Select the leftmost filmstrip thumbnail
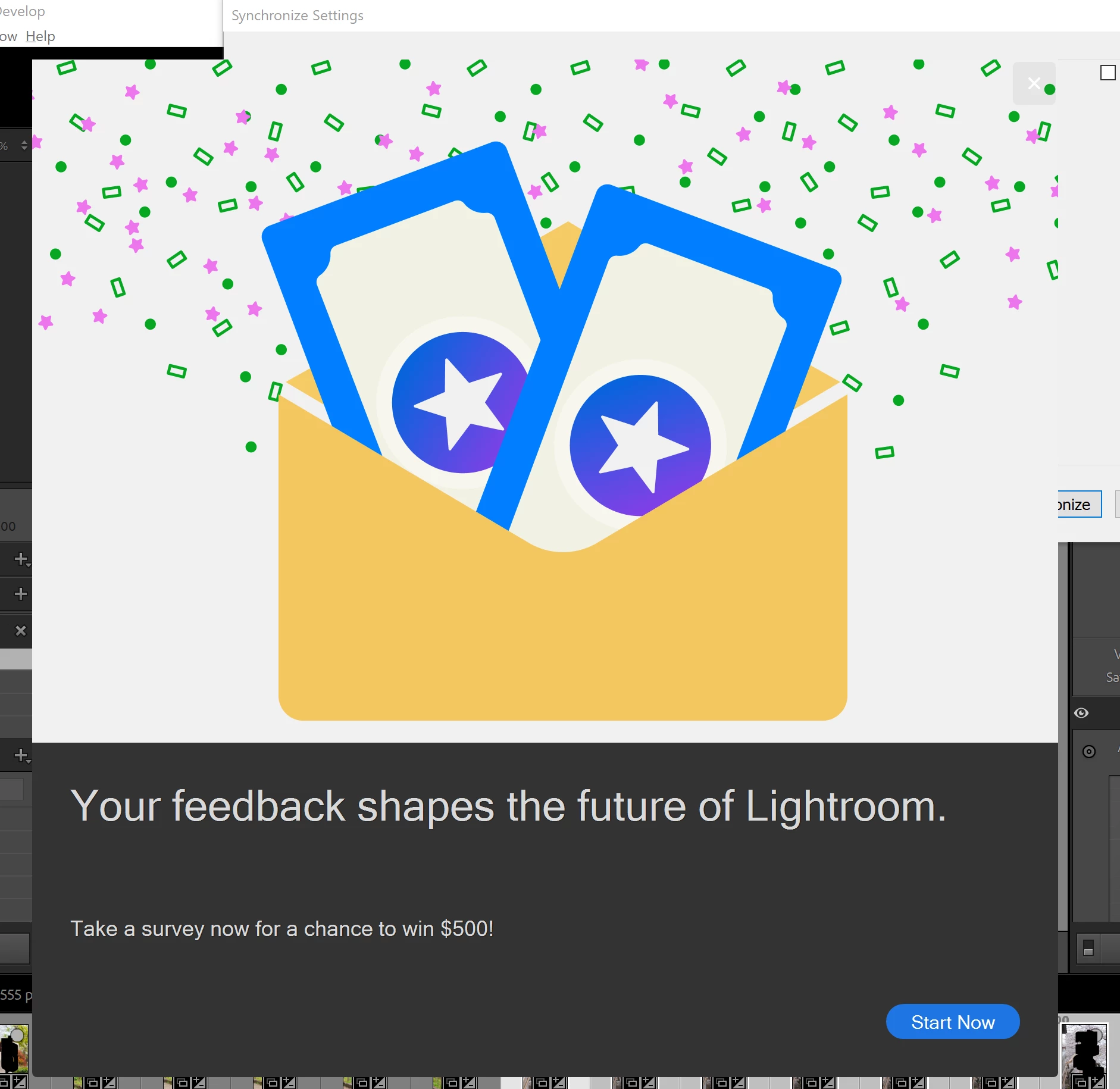Viewport: 1120px width, 1089px height. tap(14, 1055)
